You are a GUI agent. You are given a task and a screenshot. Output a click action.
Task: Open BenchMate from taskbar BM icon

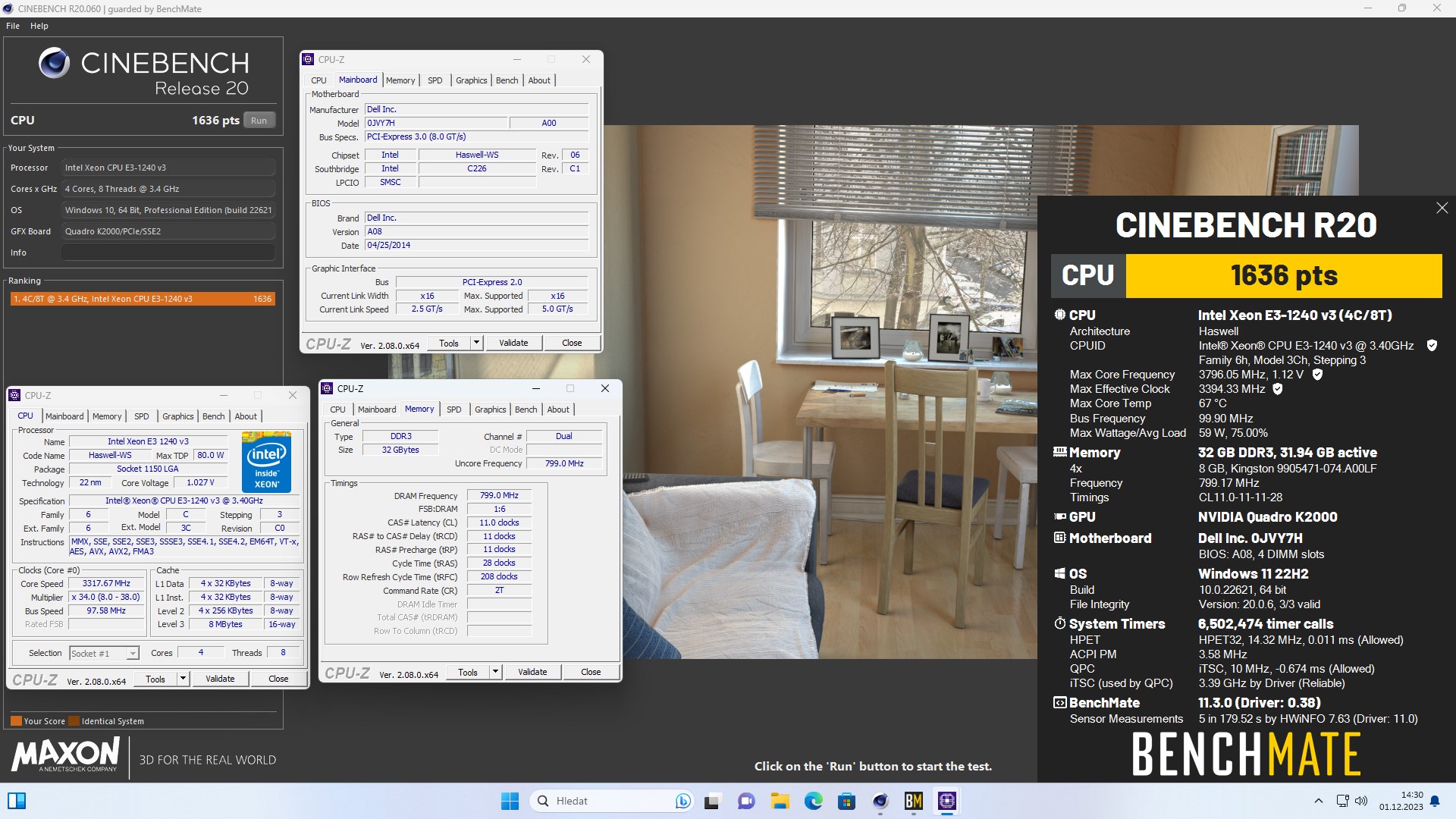coord(913,801)
